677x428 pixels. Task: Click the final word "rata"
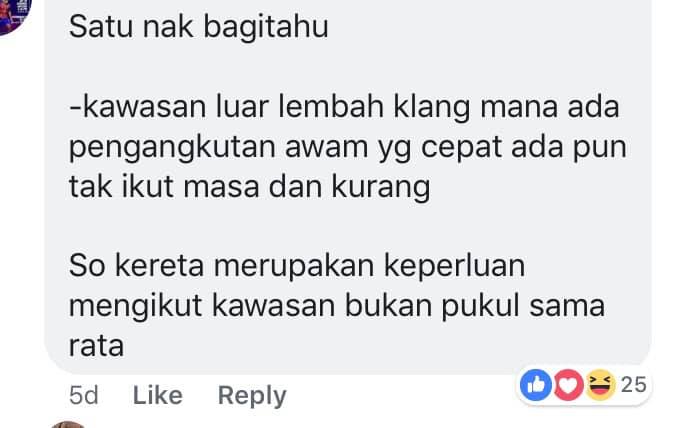[96, 346]
